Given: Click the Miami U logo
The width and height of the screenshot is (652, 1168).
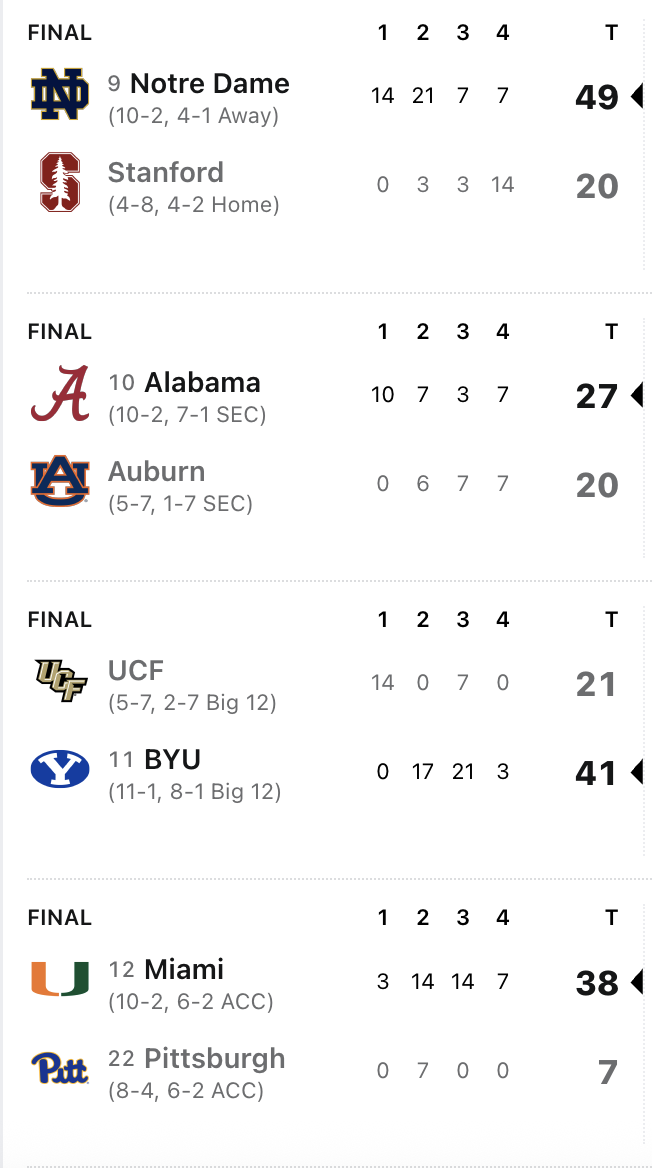Looking at the screenshot, I should pos(60,979).
